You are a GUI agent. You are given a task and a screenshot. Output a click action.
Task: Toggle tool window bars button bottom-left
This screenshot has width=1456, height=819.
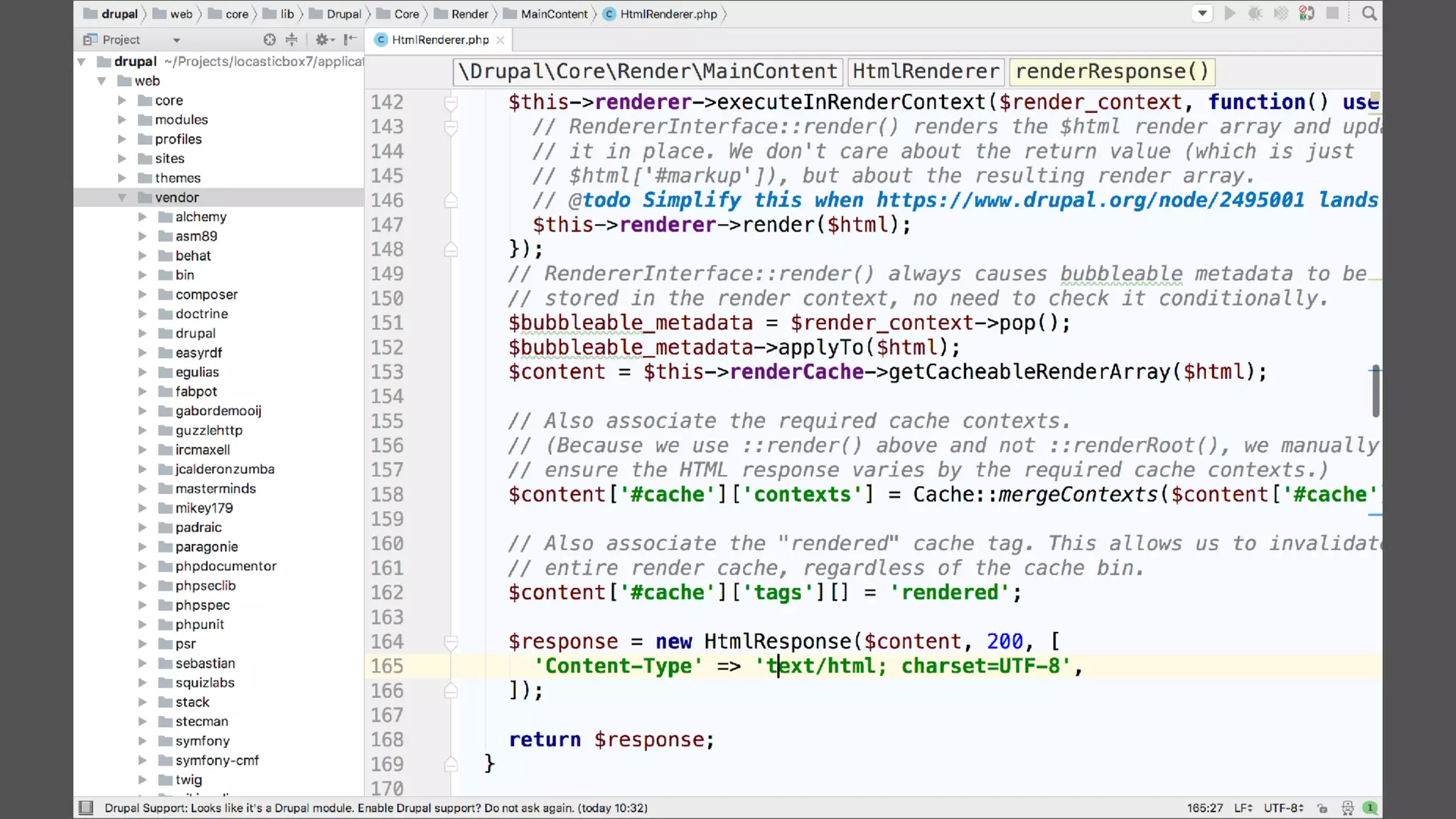click(86, 808)
